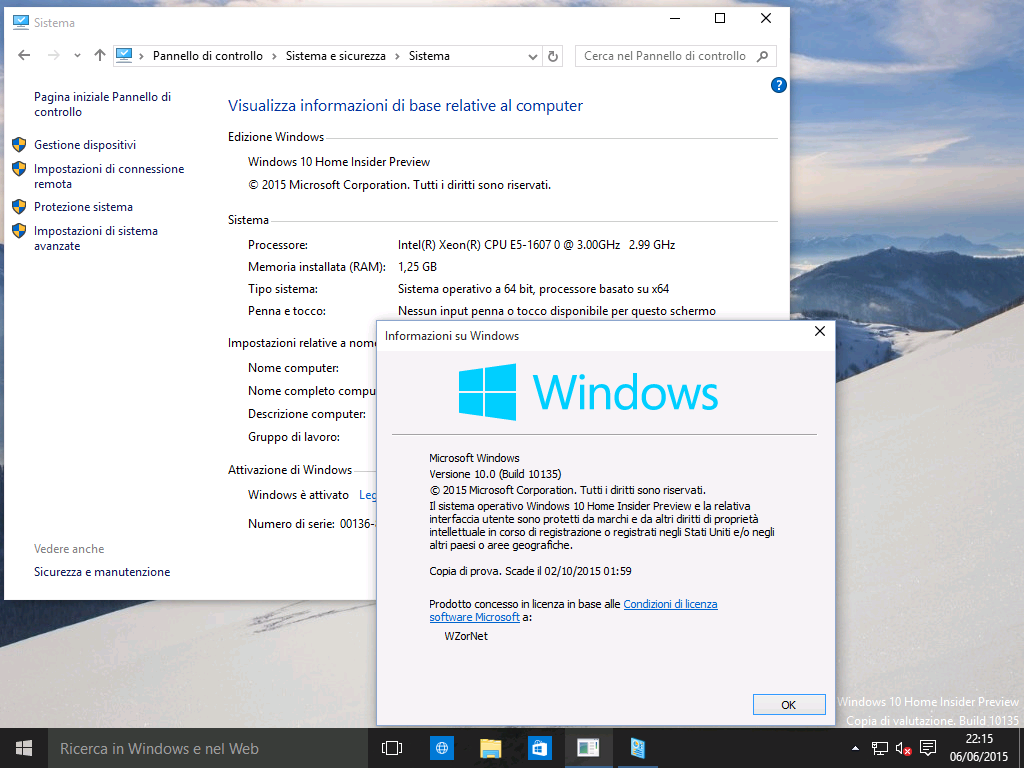This screenshot has width=1024, height=768.
Task: Open the Store from taskbar
Action: [539, 748]
